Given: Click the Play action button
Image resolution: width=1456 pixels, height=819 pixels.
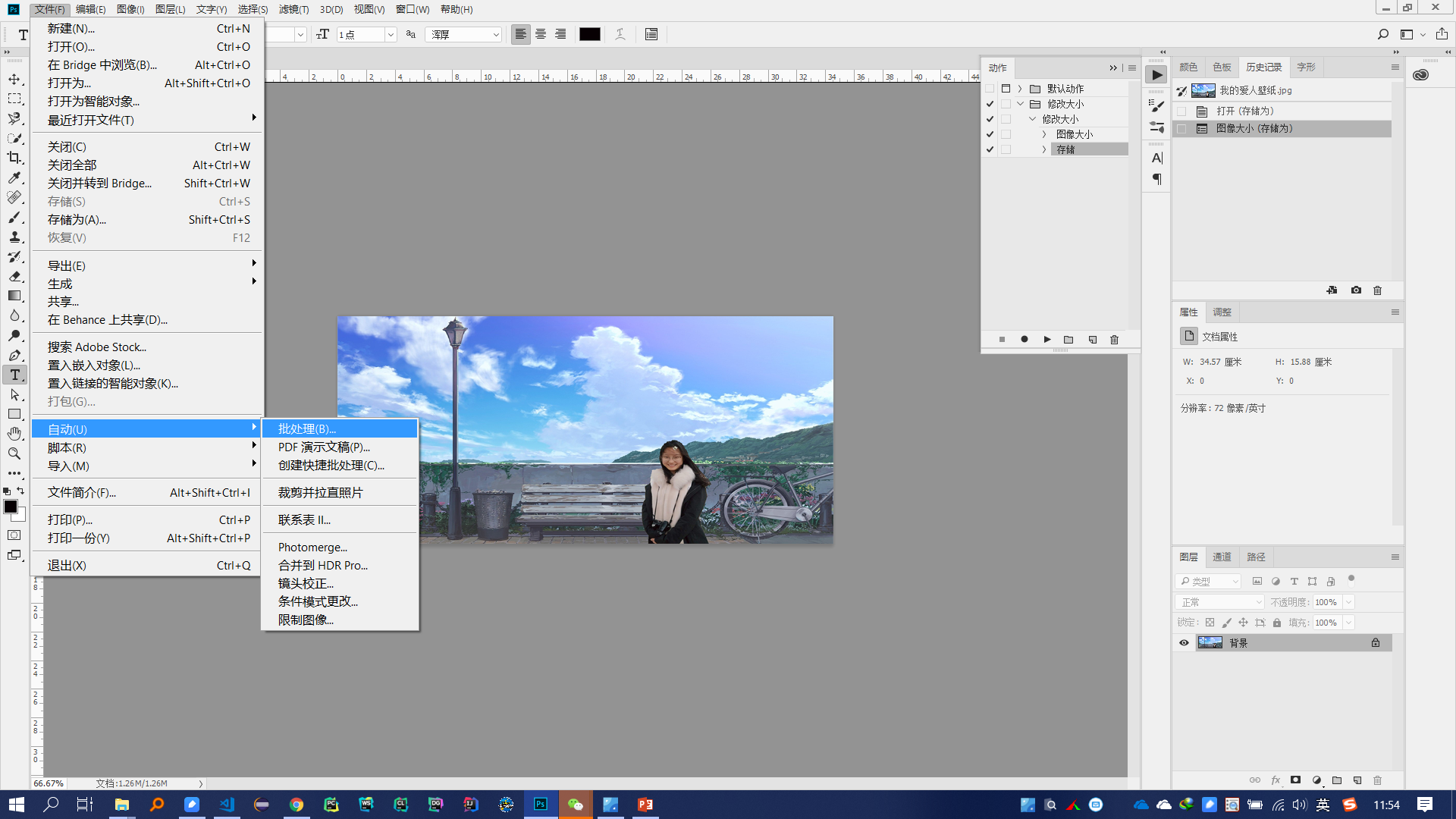Looking at the screenshot, I should point(1046,340).
